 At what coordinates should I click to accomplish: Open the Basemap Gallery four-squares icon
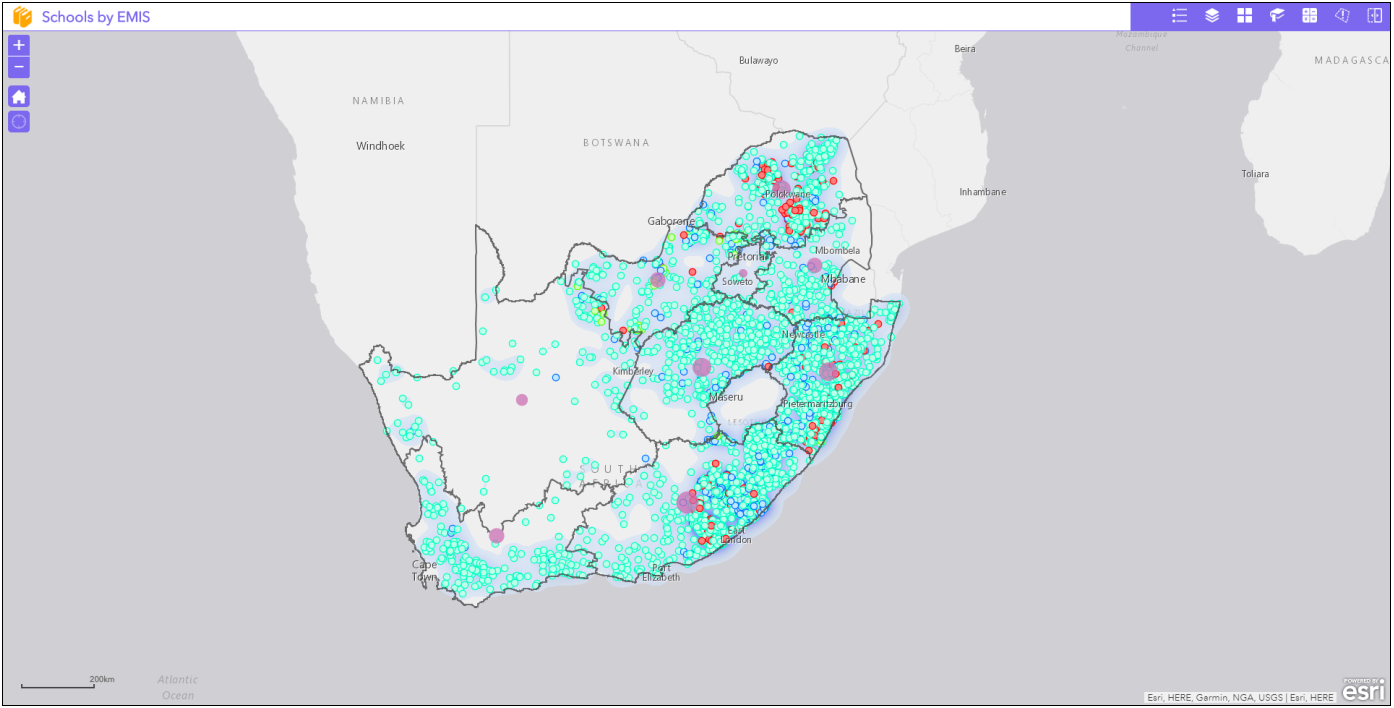pos(1244,16)
